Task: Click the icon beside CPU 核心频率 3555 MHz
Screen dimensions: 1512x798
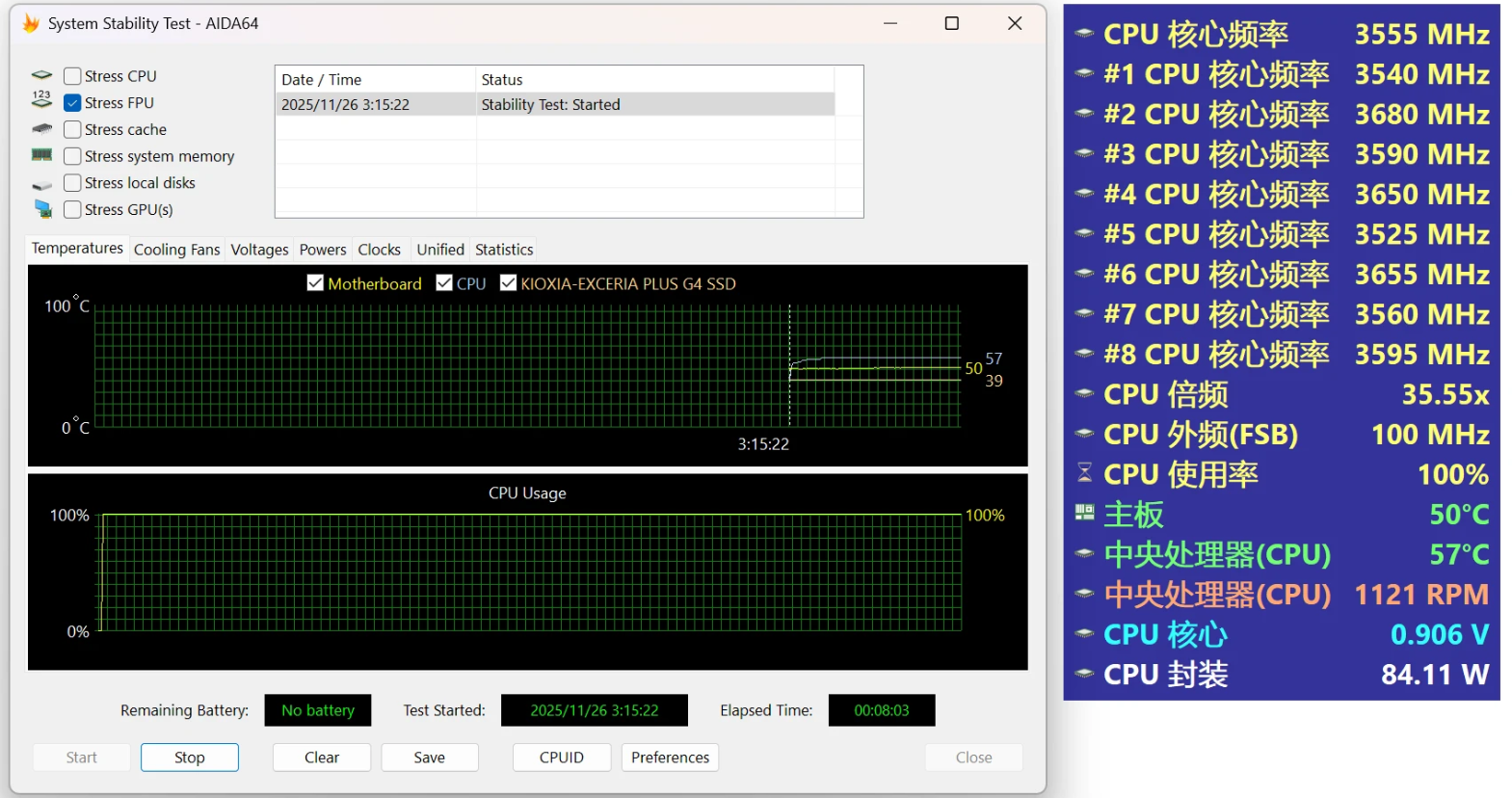Action: pyautogui.click(x=1084, y=34)
